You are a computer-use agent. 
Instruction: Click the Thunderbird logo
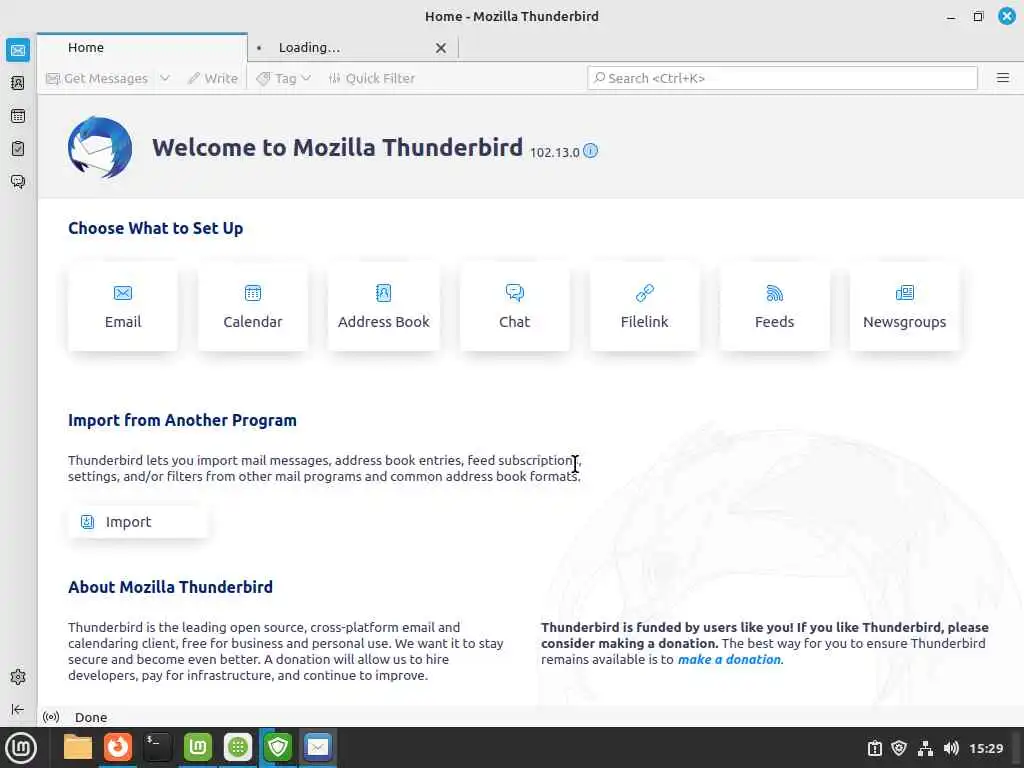pos(100,148)
